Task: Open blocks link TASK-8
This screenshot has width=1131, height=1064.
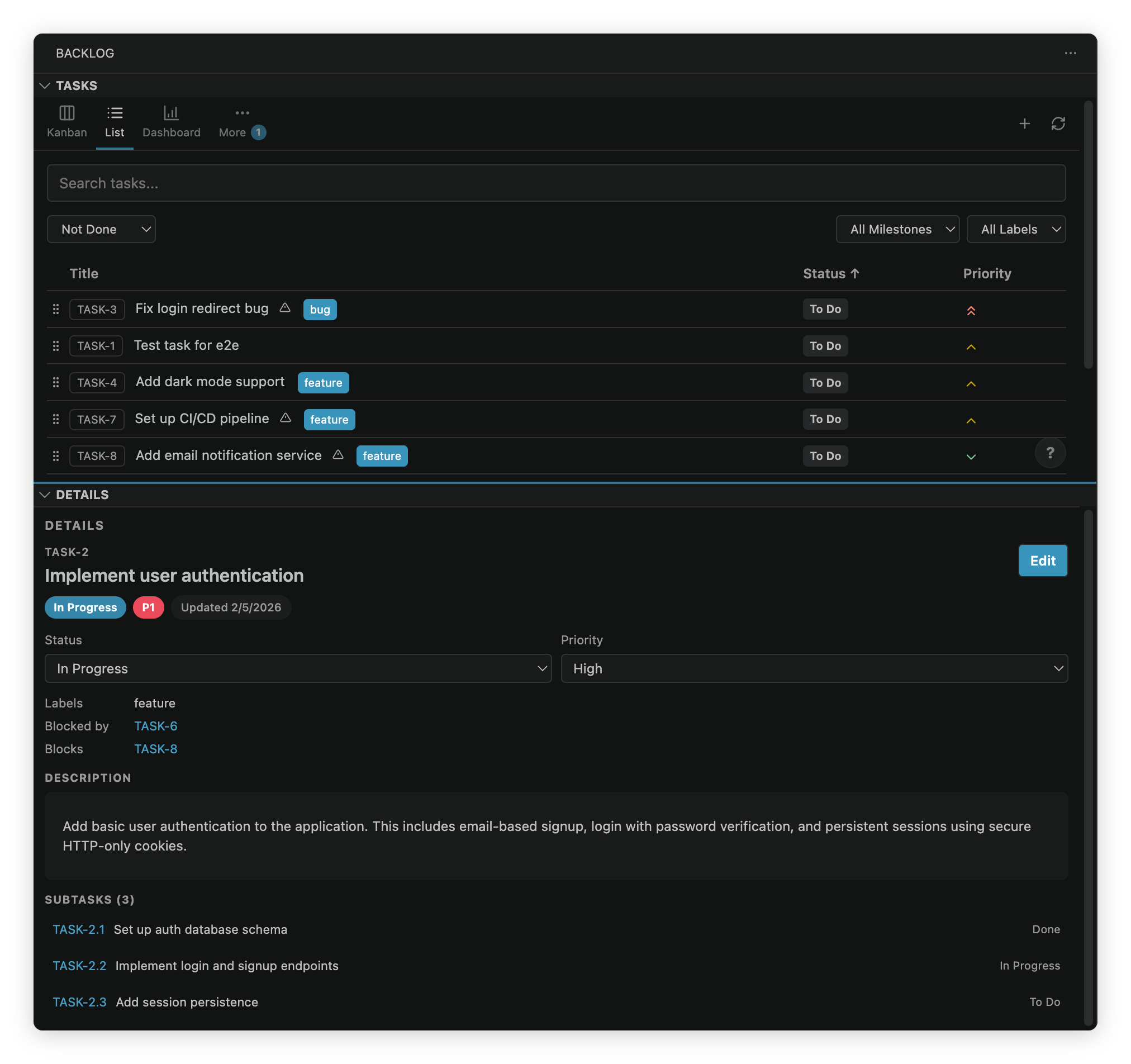Action: (x=155, y=749)
